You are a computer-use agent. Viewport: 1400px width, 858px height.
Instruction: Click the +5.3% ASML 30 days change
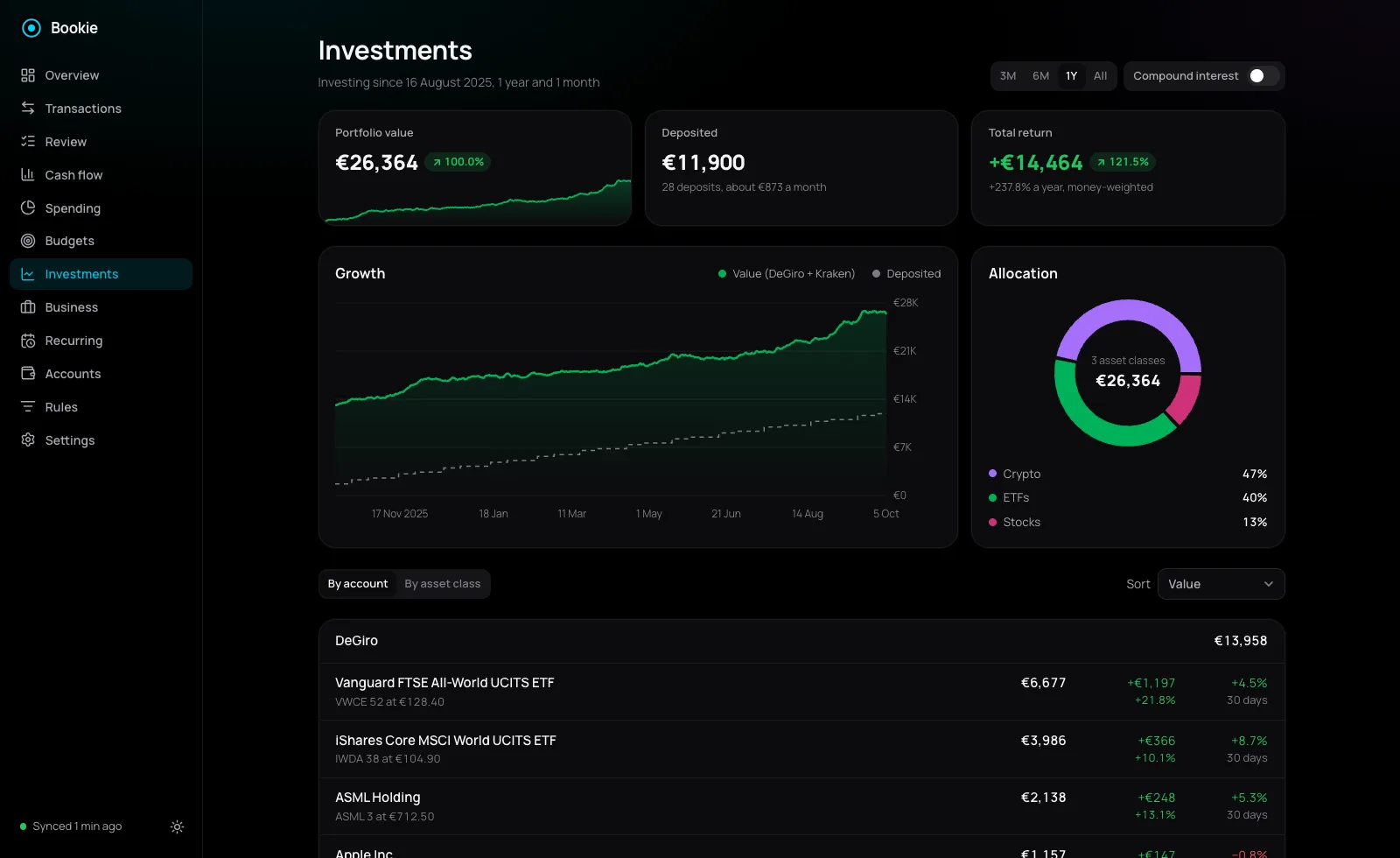pyautogui.click(x=1249, y=798)
